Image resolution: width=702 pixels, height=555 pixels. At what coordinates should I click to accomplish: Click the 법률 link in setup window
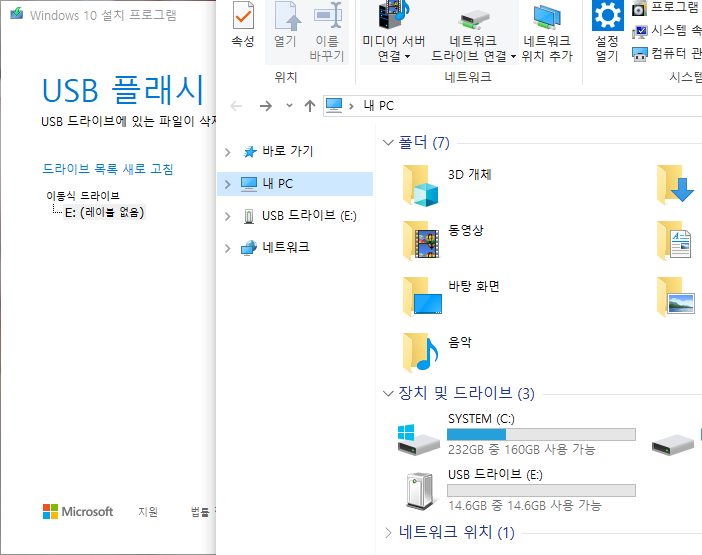pos(200,512)
